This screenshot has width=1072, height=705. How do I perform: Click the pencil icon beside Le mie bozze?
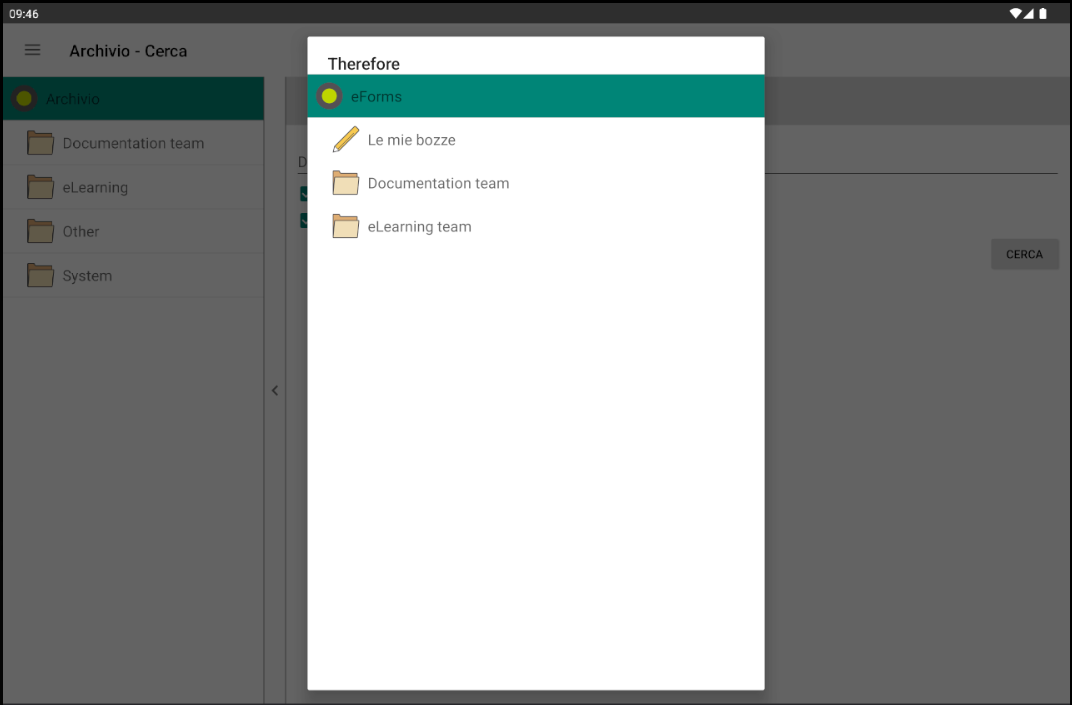coord(345,139)
